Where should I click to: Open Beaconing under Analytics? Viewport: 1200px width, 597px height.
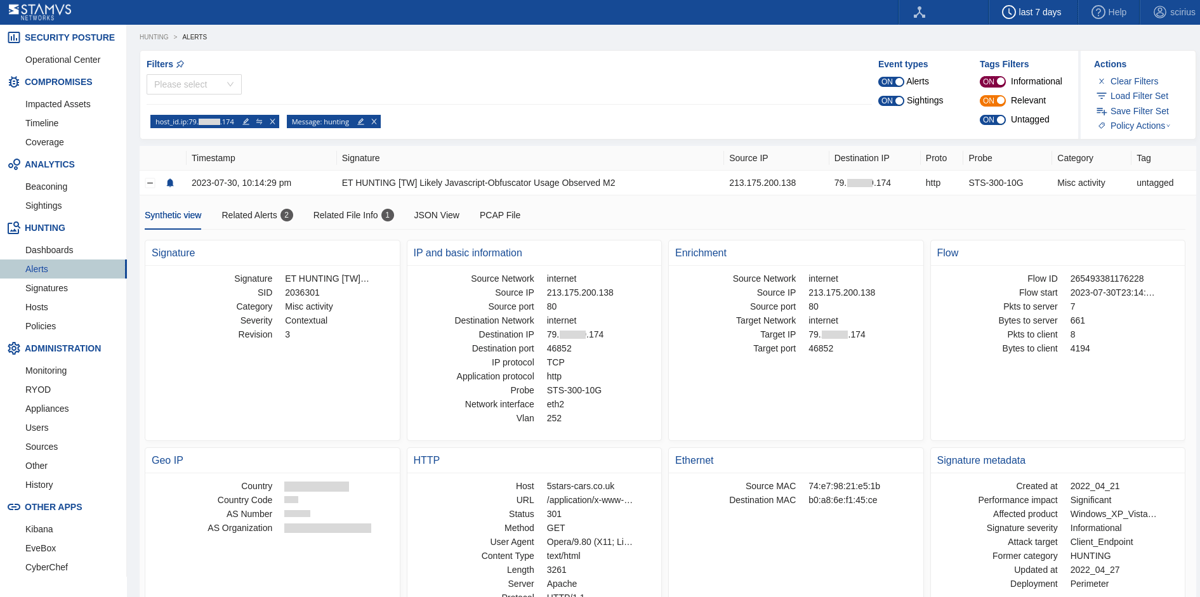(47, 187)
